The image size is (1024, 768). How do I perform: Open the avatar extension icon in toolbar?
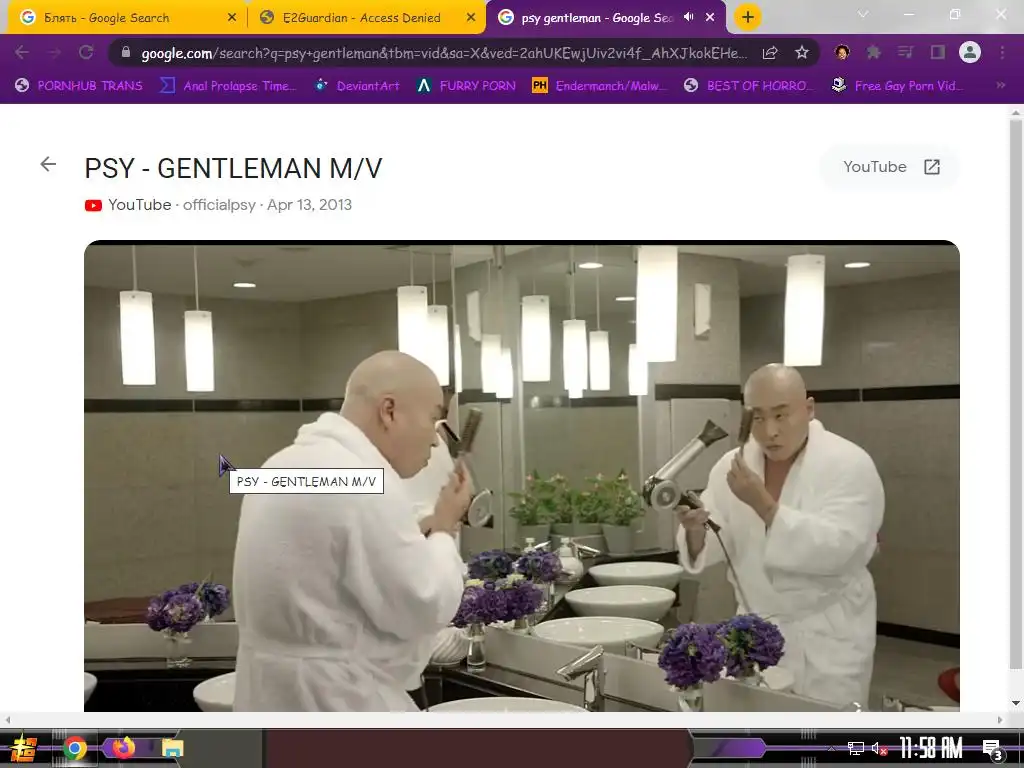point(842,52)
